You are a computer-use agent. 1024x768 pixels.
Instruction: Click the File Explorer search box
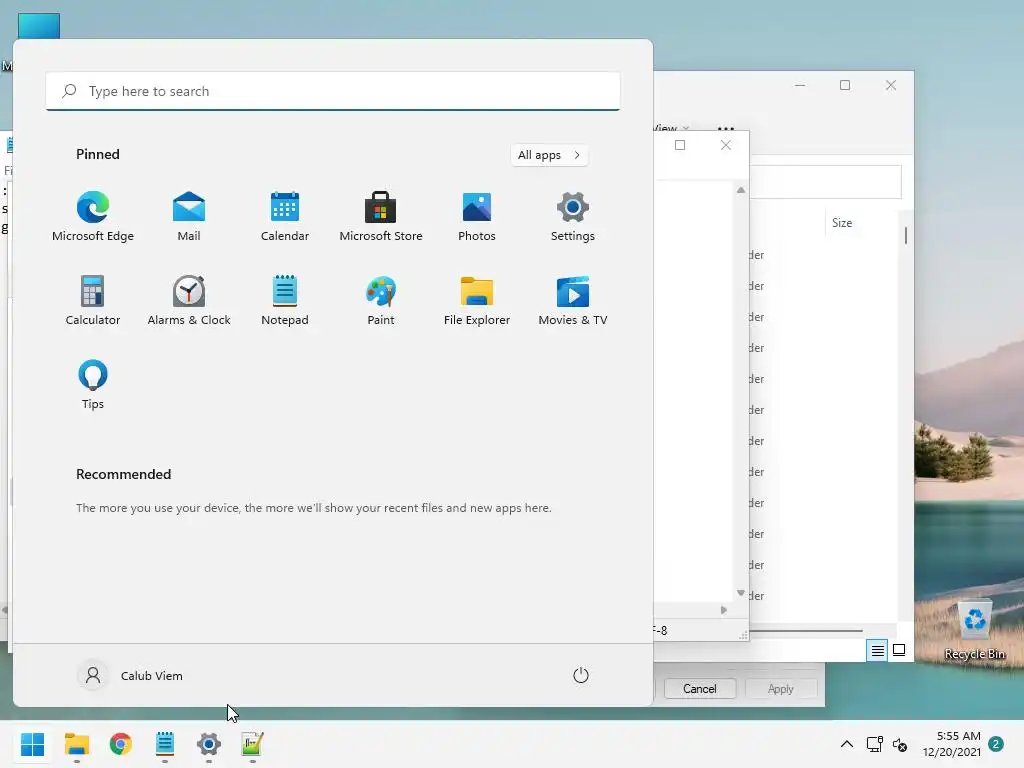point(825,182)
